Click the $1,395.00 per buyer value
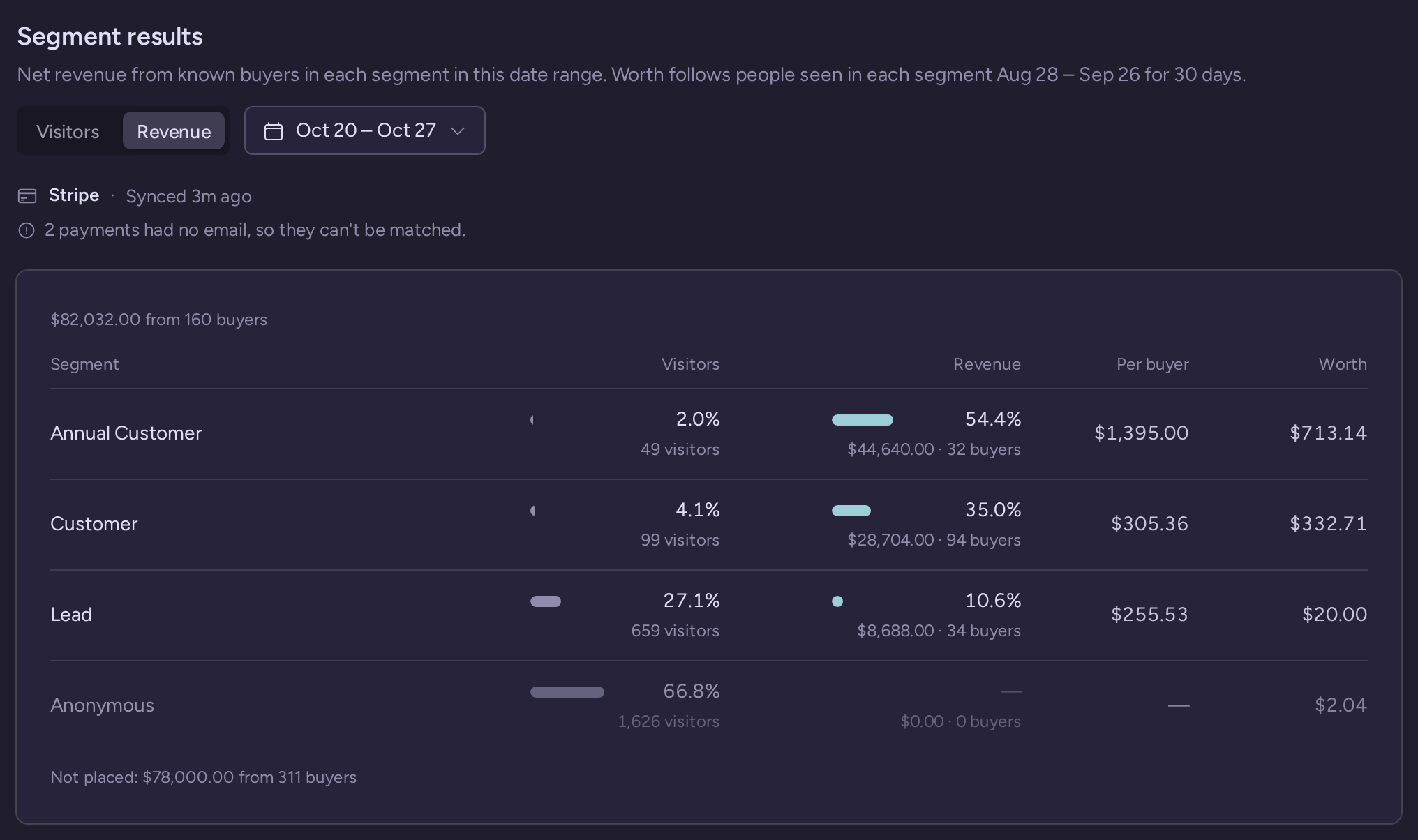The image size is (1418, 840). (1141, 433)
